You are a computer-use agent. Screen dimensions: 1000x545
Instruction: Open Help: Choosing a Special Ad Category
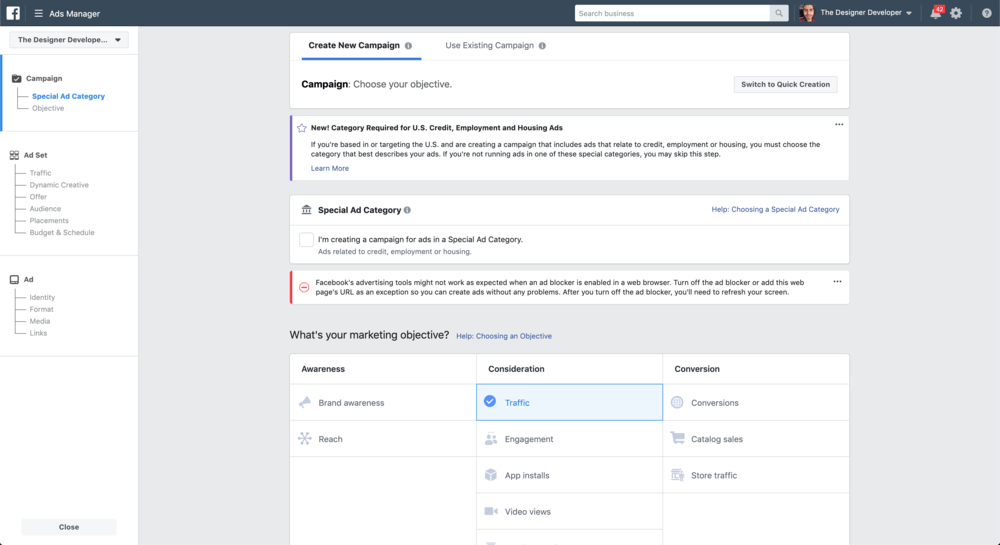tap(776, 209)
